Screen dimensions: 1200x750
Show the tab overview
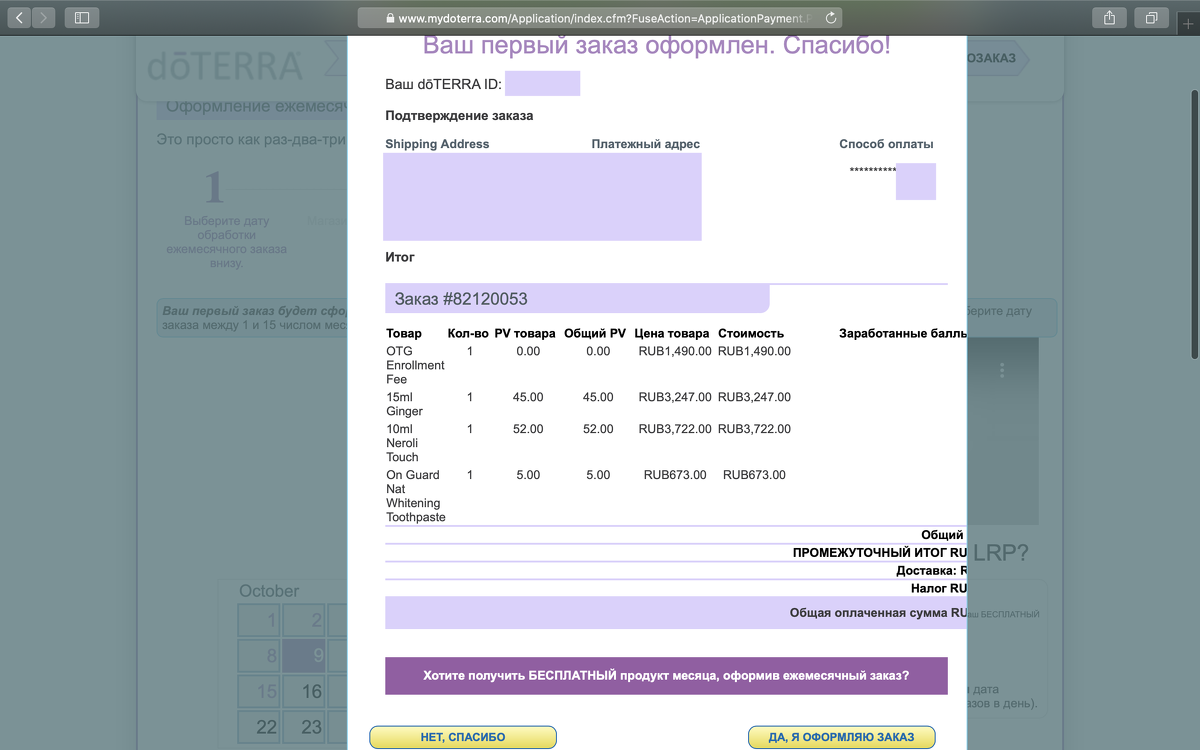pos(1151,18)
